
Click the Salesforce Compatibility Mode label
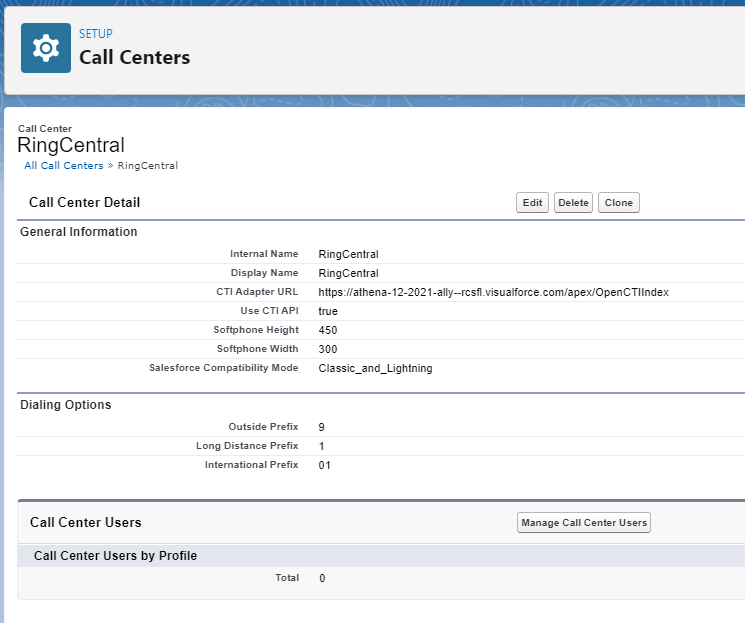pos(224,368)
